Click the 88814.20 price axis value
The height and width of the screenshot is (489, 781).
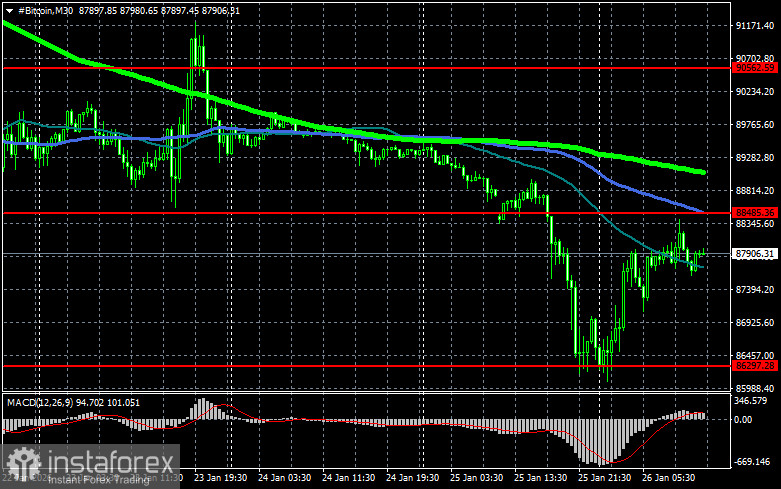click(x=755, y=190)
